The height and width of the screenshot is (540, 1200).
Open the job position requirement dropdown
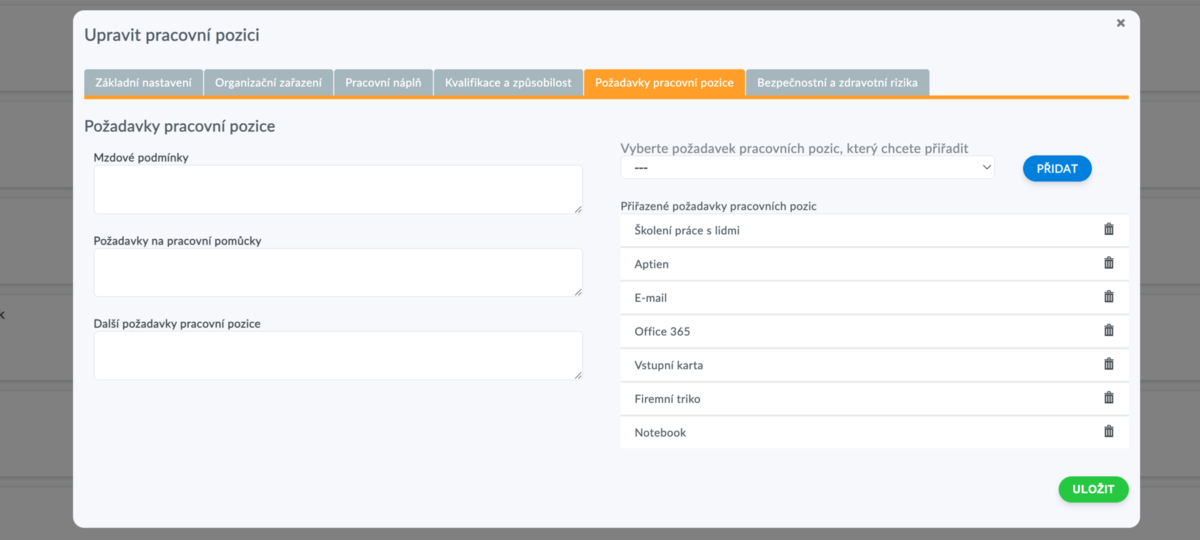pos(808,168)
